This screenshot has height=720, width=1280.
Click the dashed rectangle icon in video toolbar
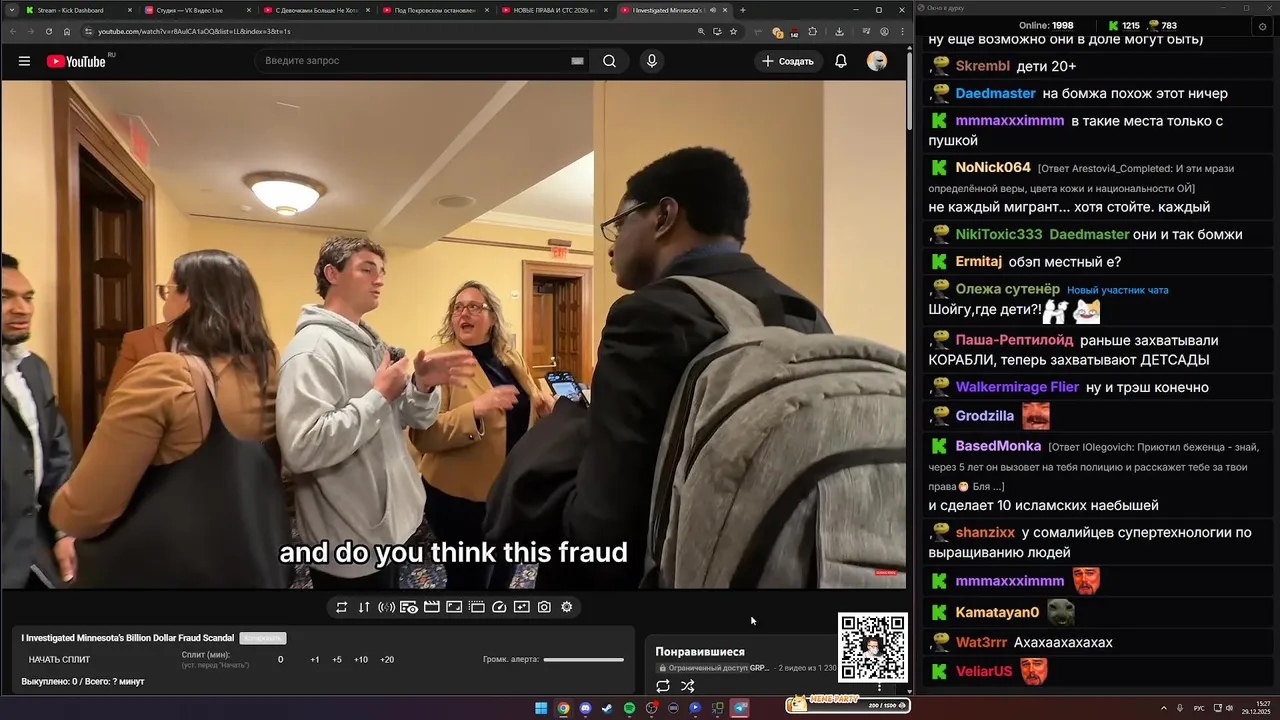point(477,607)
